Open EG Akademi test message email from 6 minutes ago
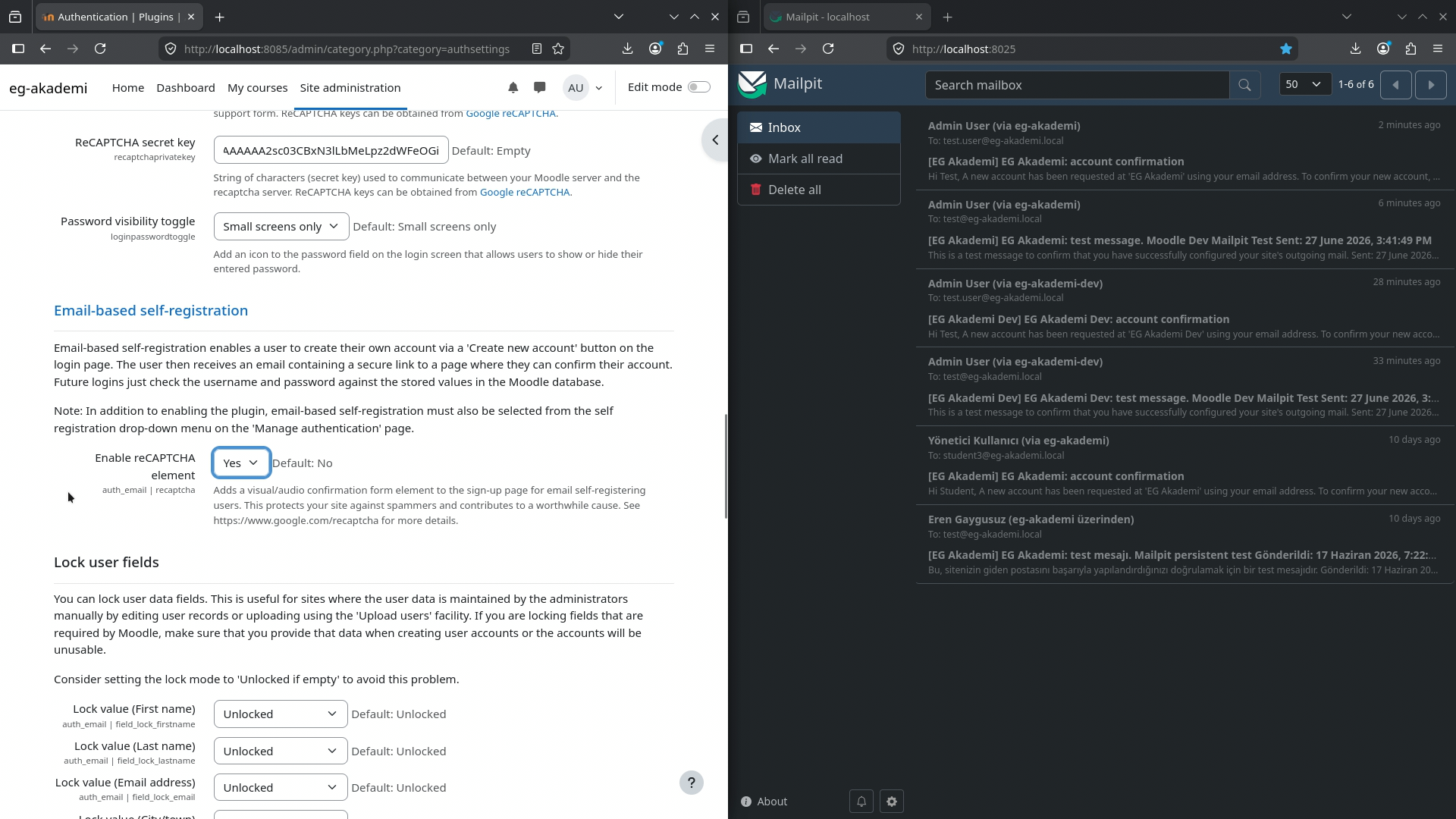This screenshot has width=1456, height=819. click(x=1185, y=230)
